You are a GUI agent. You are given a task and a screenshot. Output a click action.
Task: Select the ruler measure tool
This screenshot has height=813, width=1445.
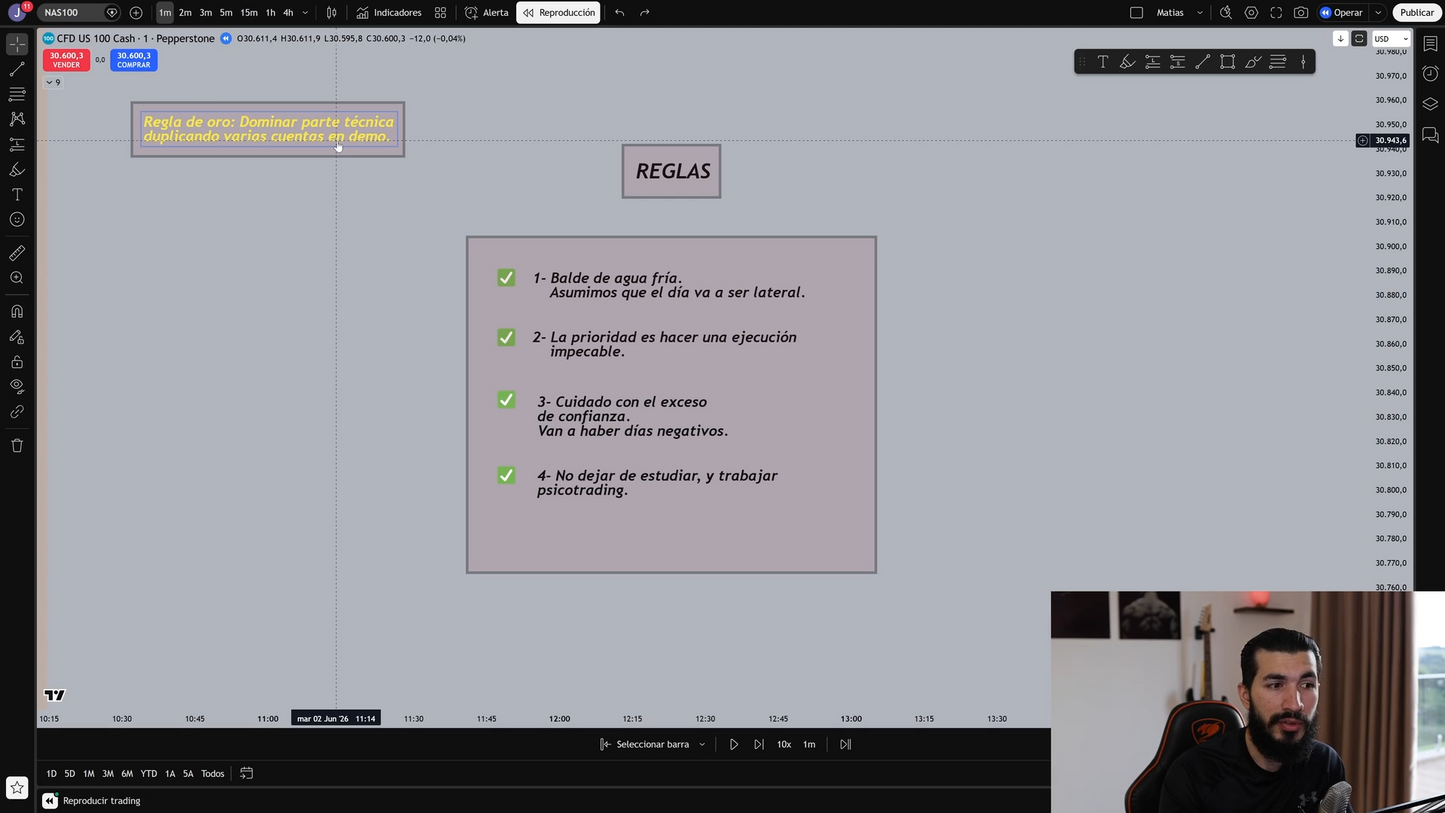[x=17, y=254]
